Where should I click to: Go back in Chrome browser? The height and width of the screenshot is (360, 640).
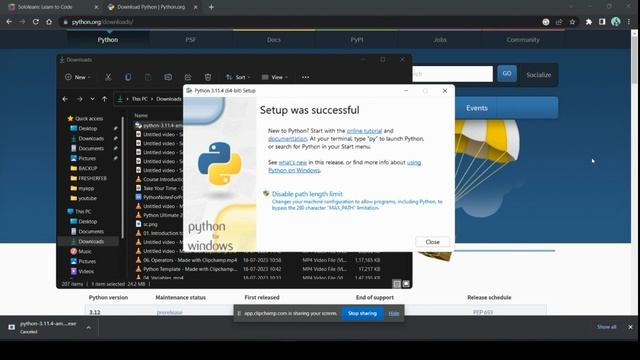coord(9,22)
